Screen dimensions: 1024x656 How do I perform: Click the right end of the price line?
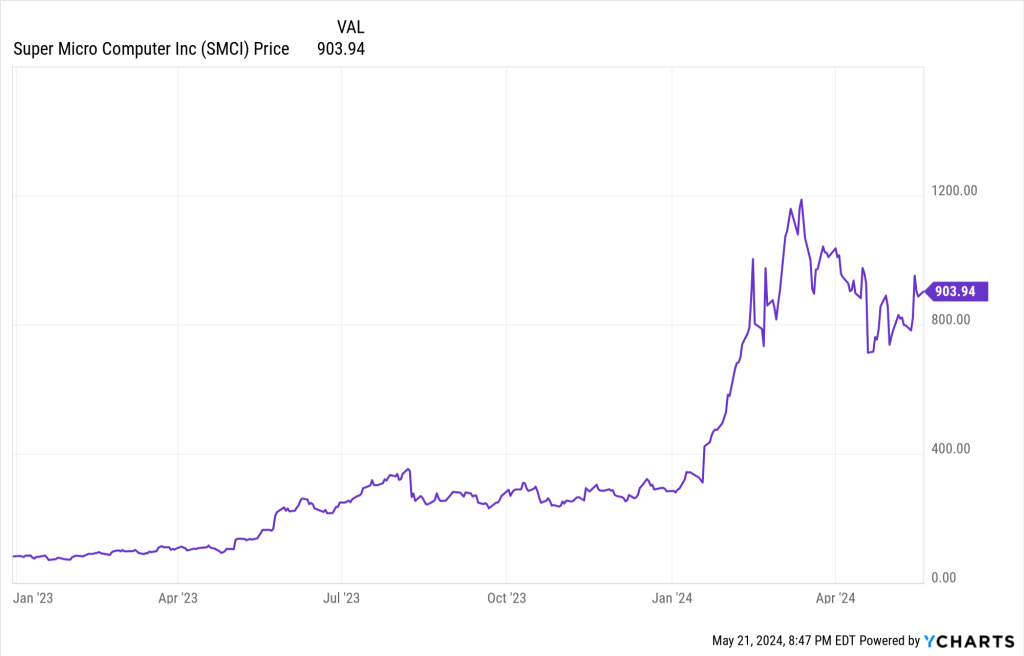coord(926,291)
